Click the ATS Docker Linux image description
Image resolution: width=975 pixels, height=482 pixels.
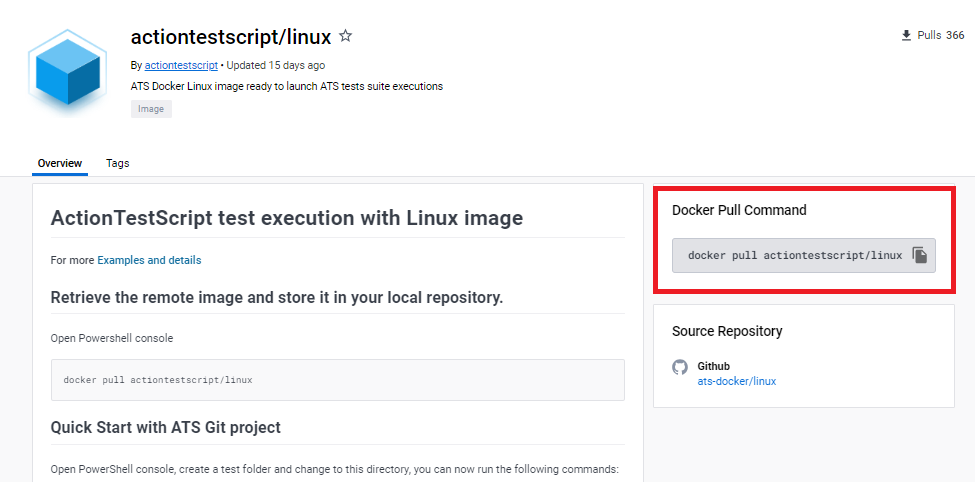(x=287, y=86)
